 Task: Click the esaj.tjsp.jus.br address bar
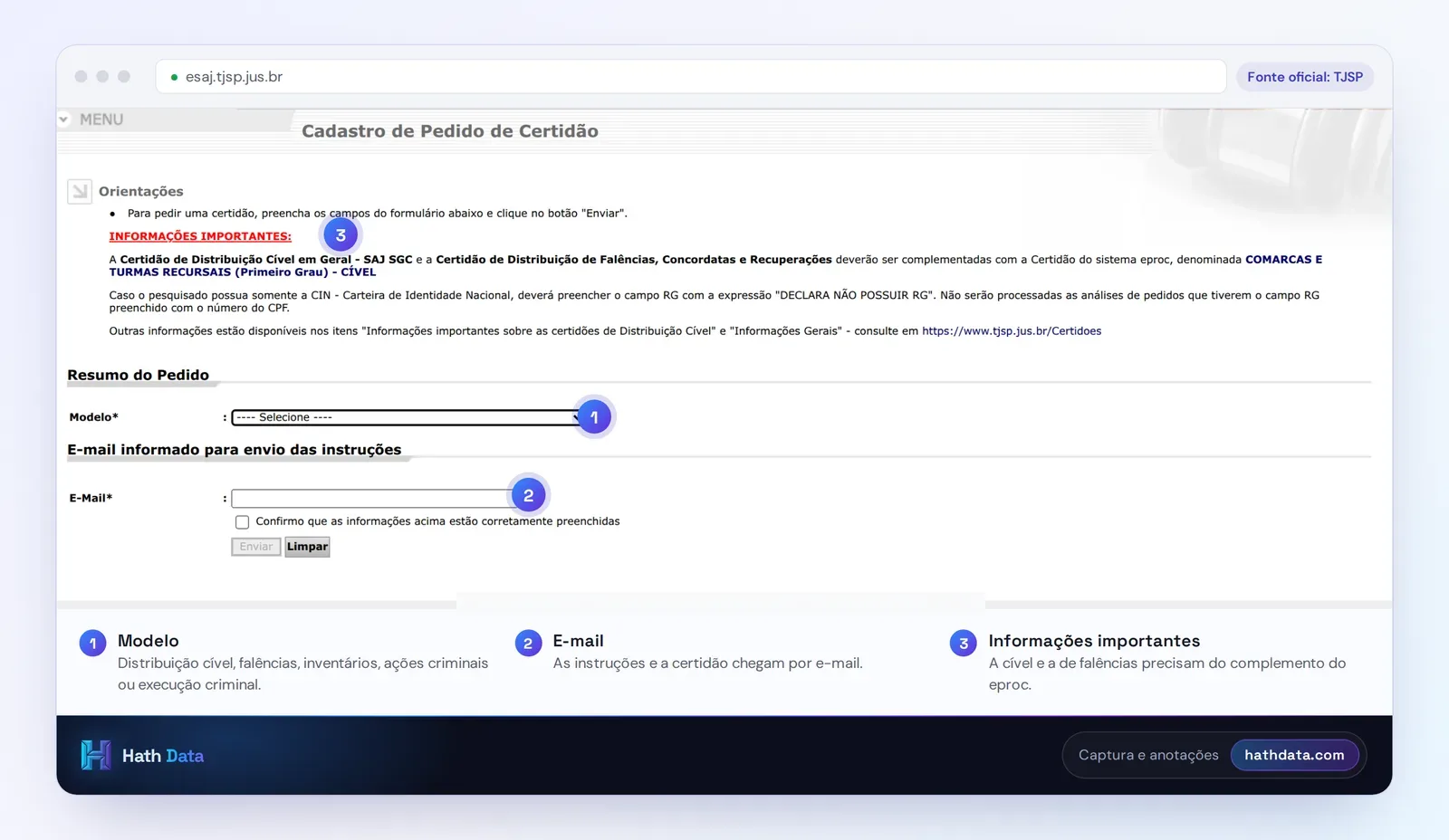691,77
